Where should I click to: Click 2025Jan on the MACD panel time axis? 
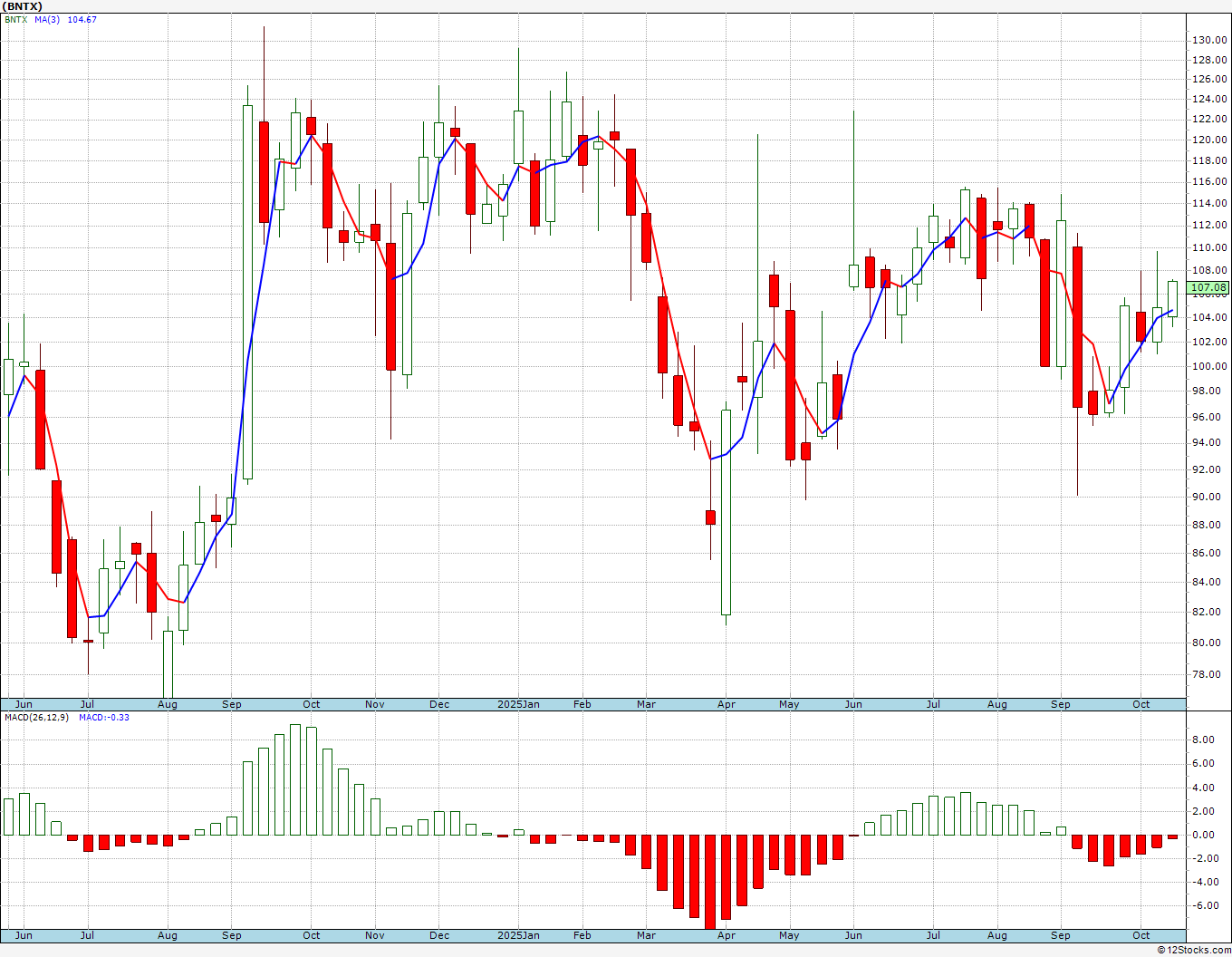pos(519,935)
